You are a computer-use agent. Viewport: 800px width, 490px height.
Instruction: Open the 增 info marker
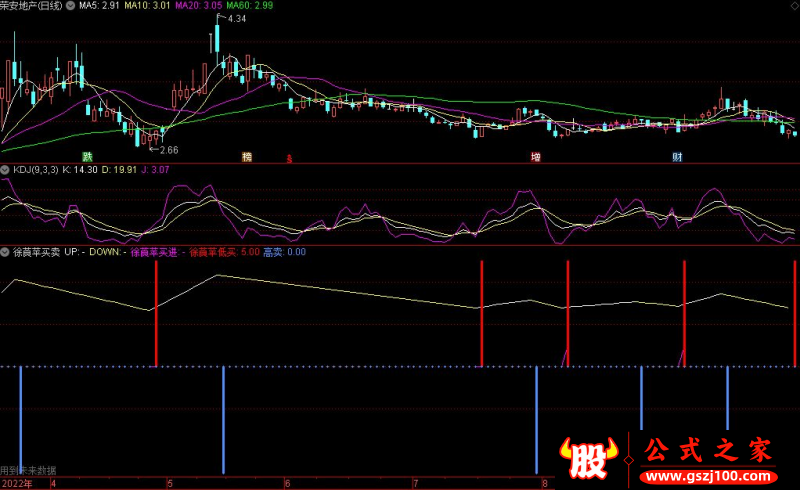coord(535,157)
